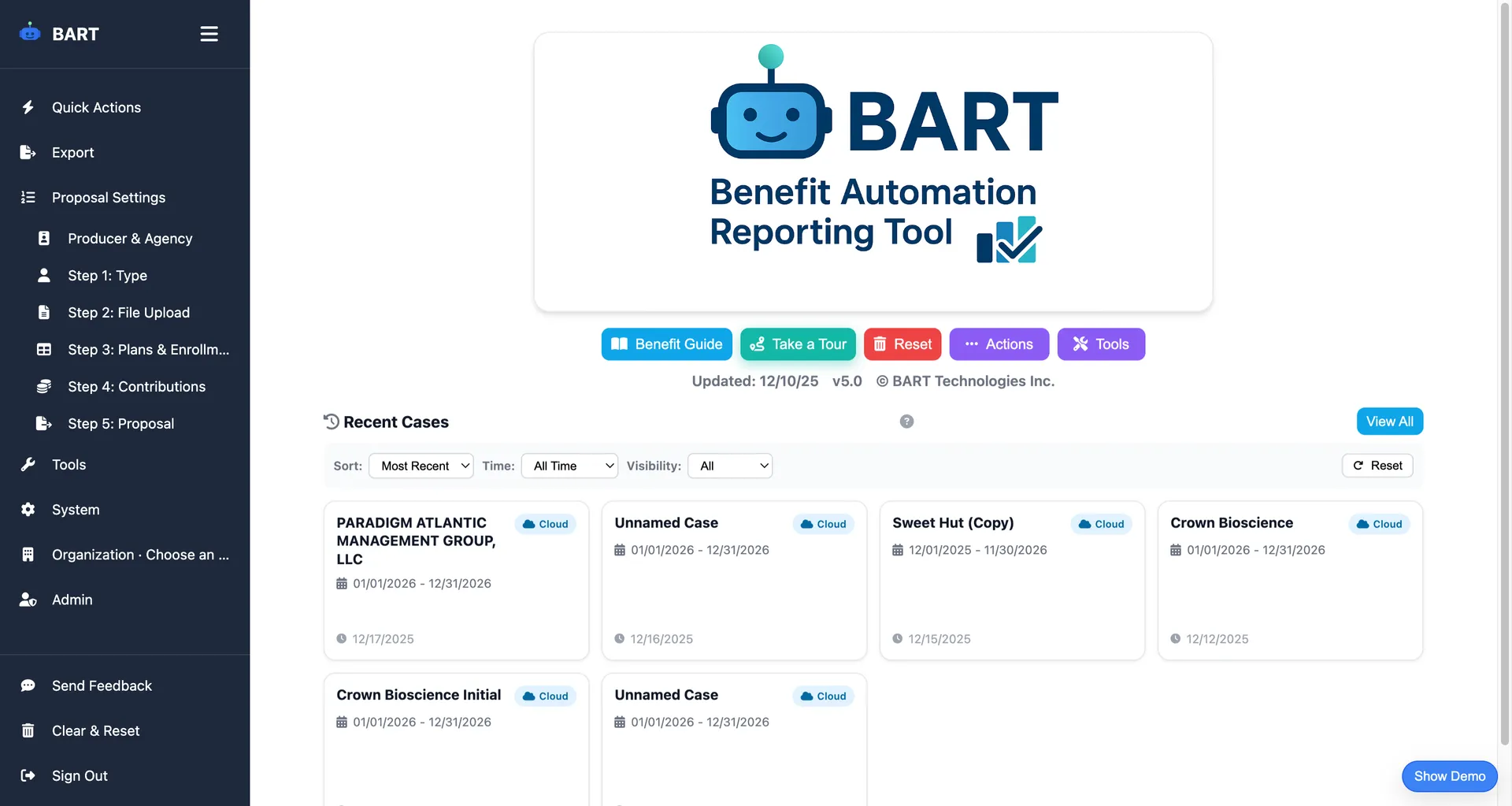Go to Step 2: File Upload
The image size is (1512, 806).
tap(128, 313)
